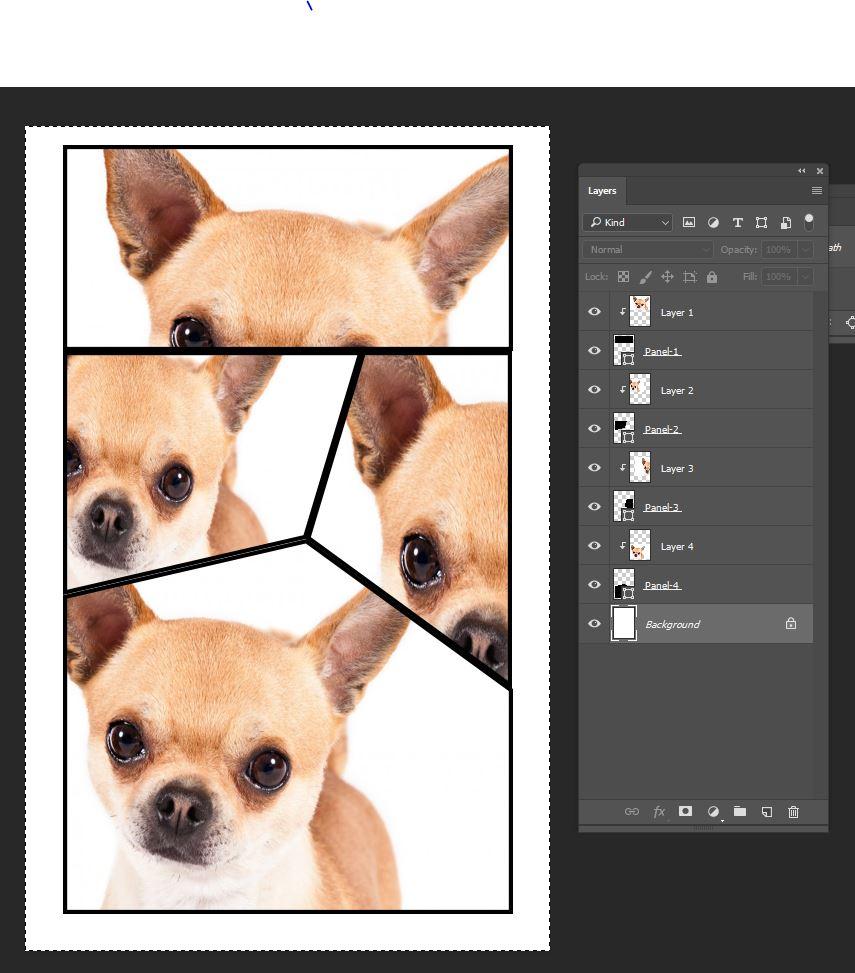Image resolution: width=855 pixels, height=973 pixels.
Task: Select Panel-1 layer name
Action: point(662,351)
